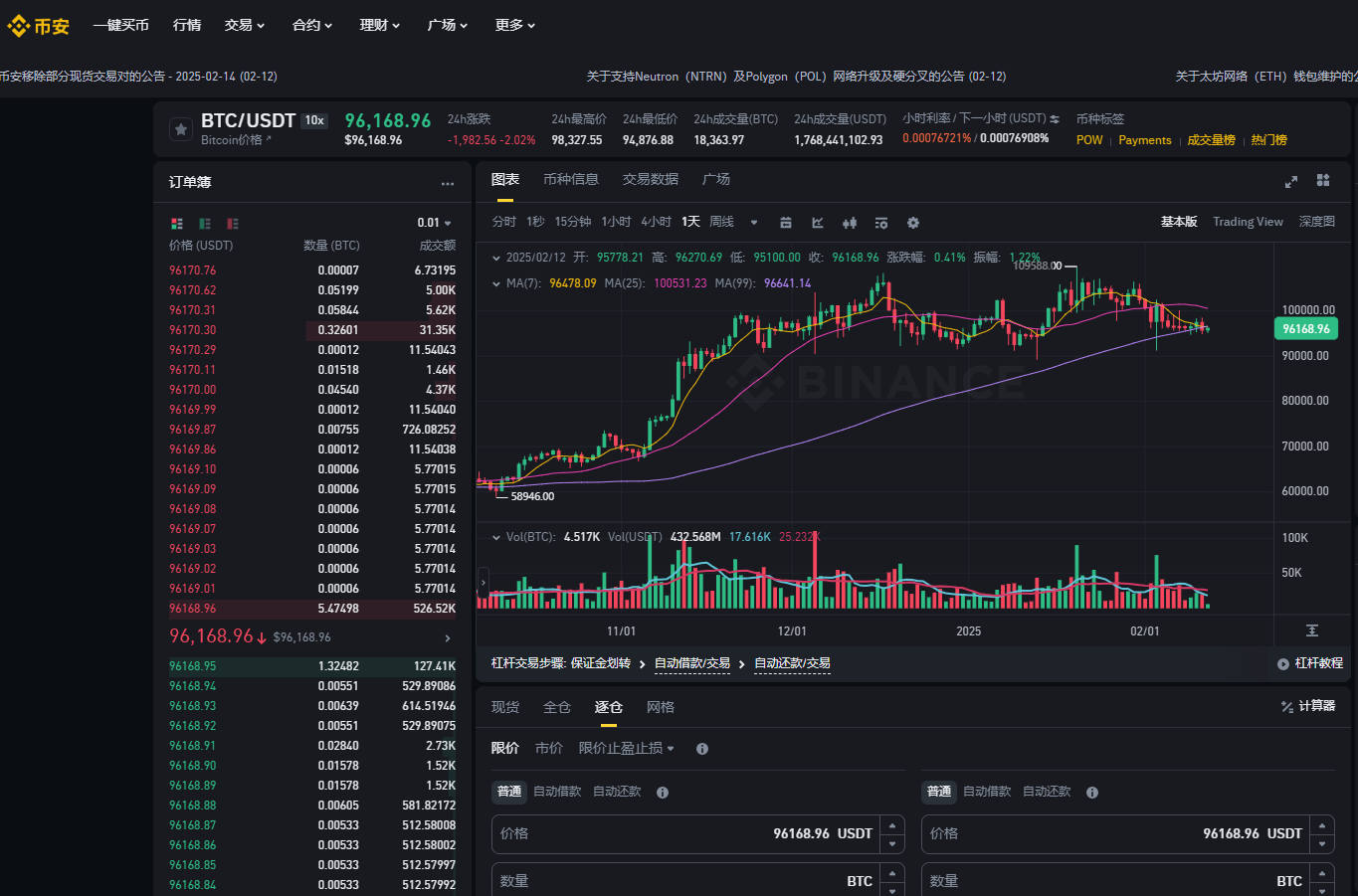The width and height of the screenshot is (1358, 896).
Task: Click the 10x leverage badge
Action: (x=314, y=120)
